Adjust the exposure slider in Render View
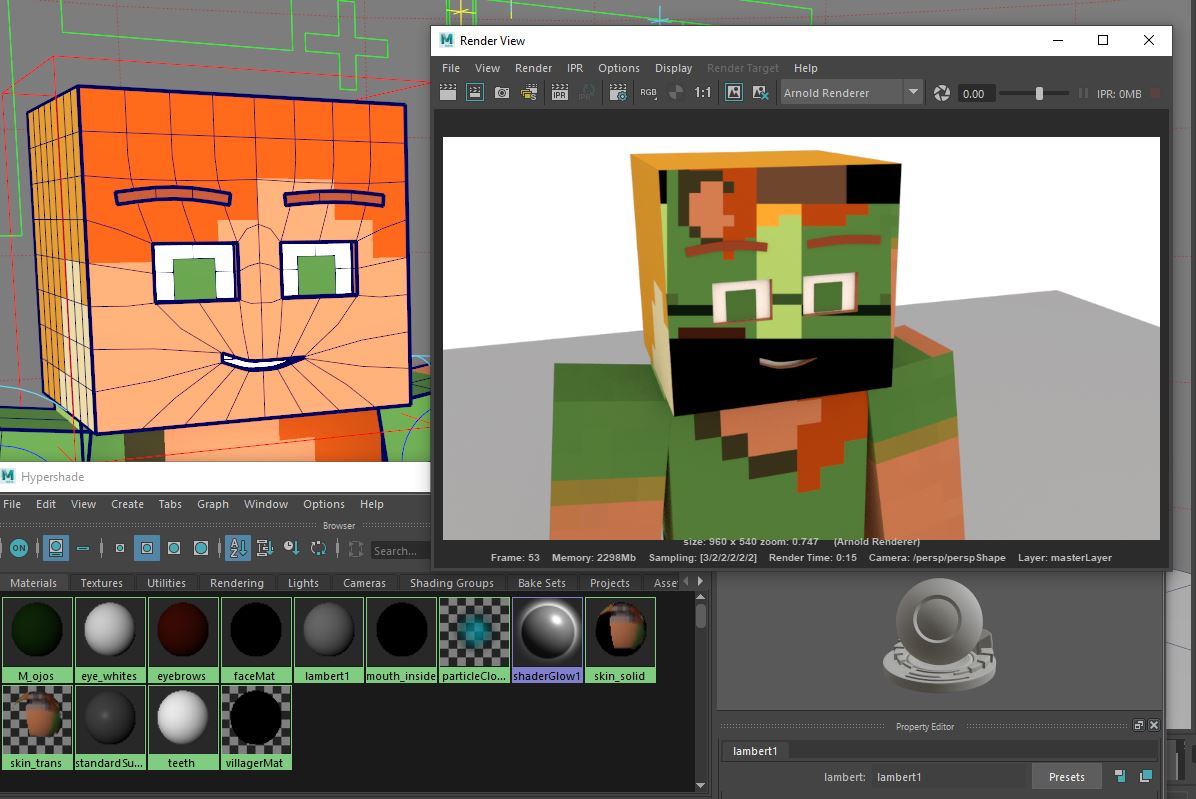This screenshot has width=1196, height=799. (x=1039, y=93)
